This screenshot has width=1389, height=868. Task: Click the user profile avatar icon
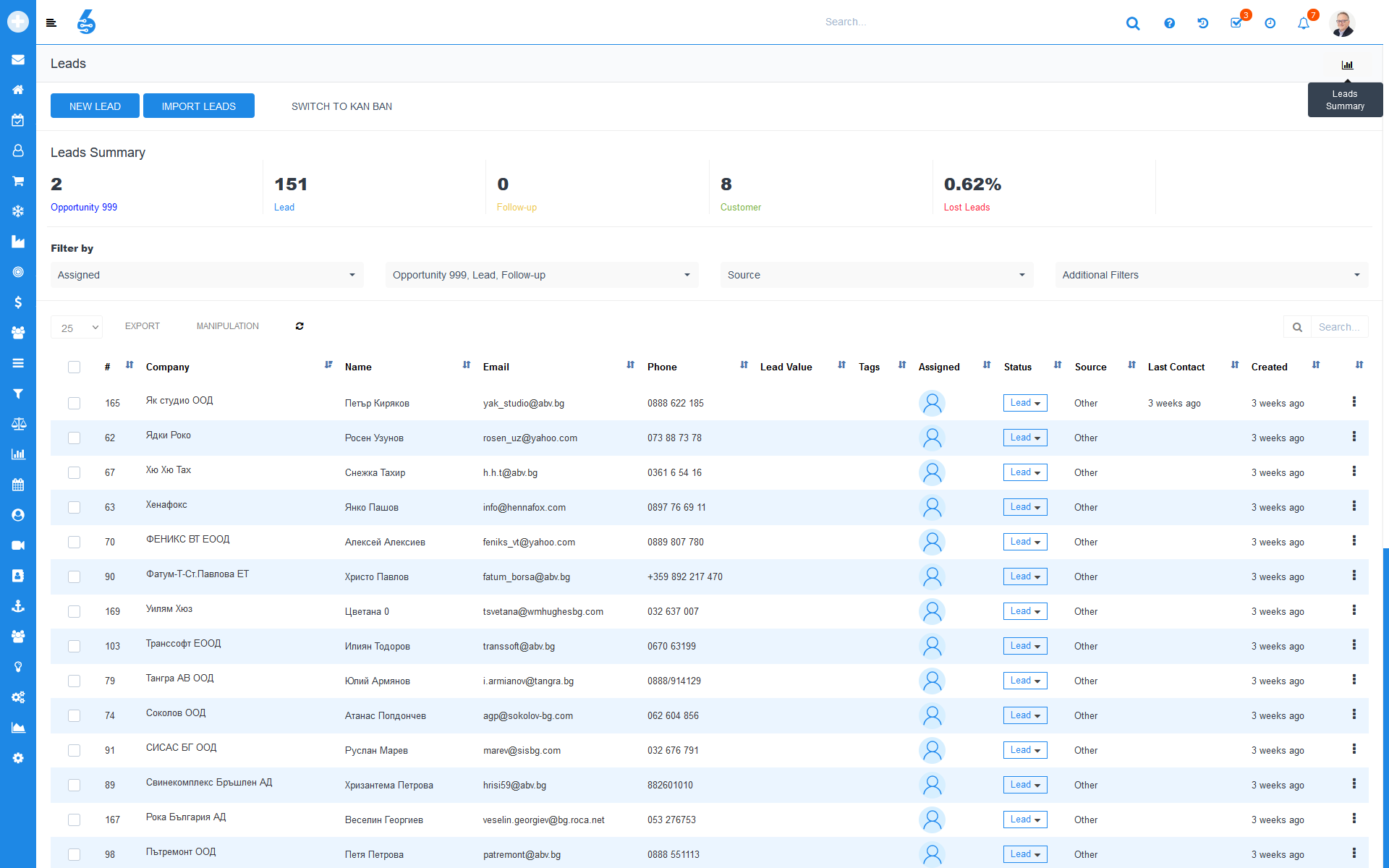pos(1343,22)
